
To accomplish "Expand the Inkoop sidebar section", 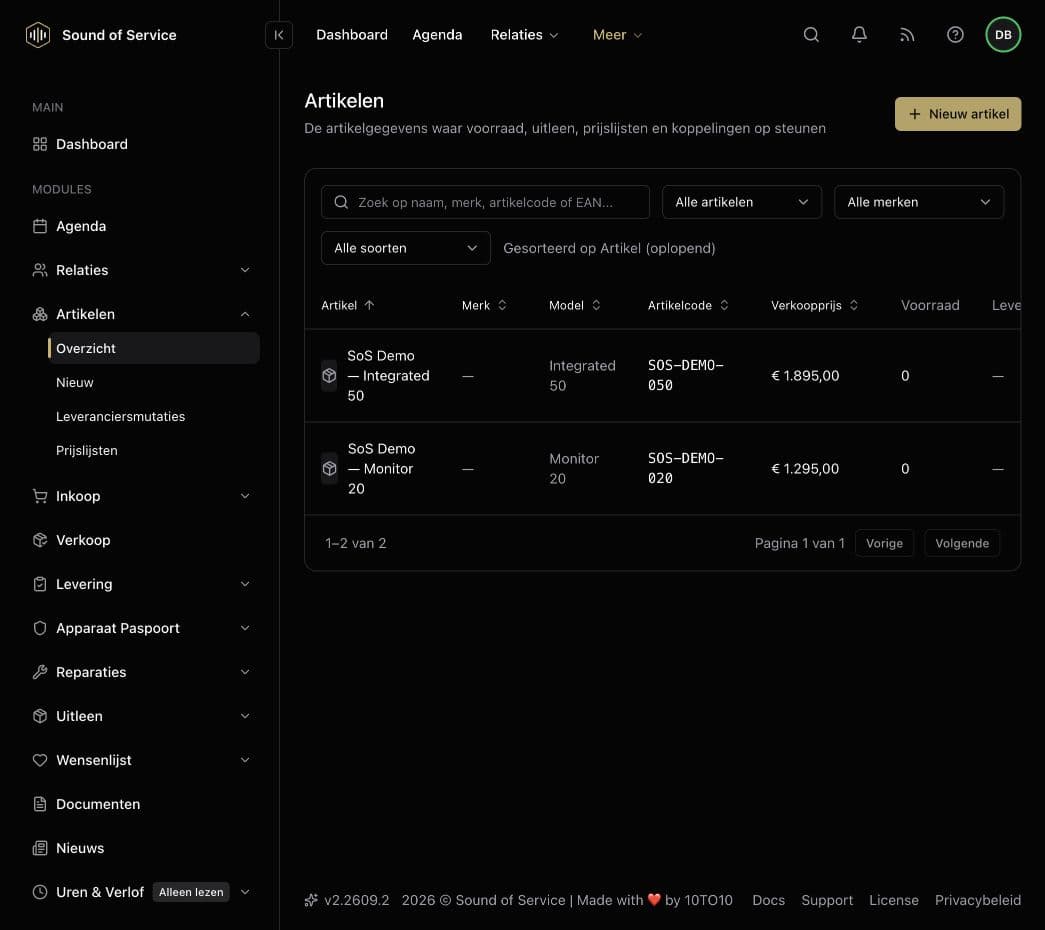I will coord(141,496).
